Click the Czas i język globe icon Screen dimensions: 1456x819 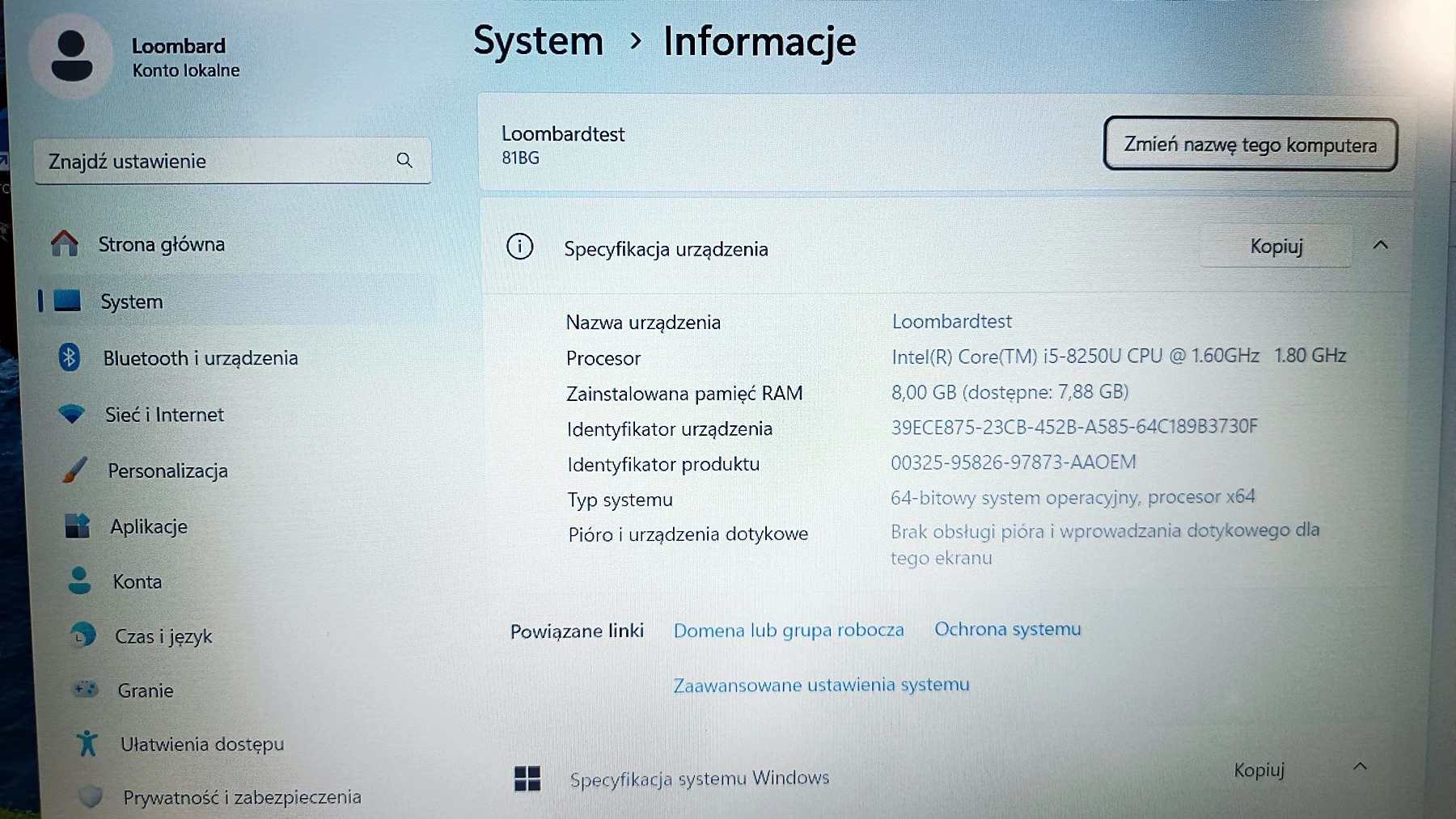82,635
